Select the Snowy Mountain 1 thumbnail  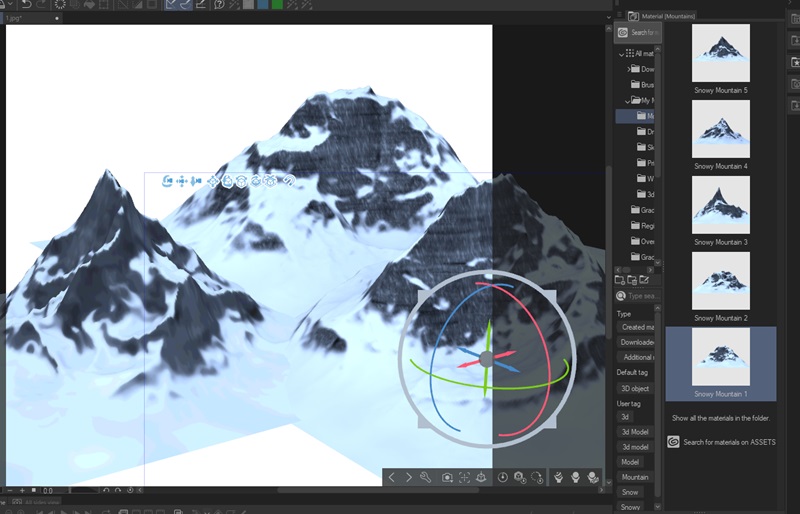720,357
